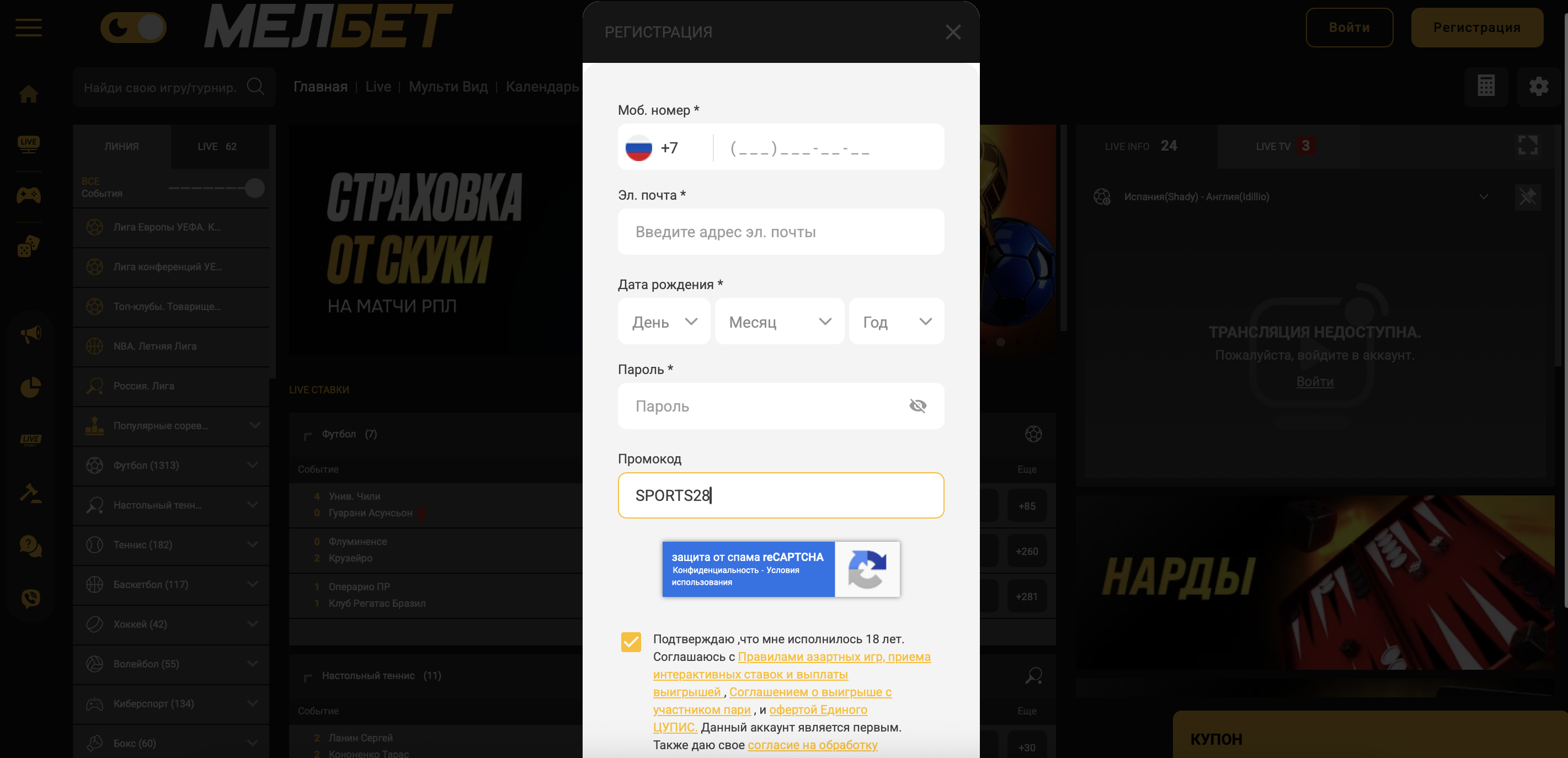Open the Месяц dropdown
This screenshot has height=758, width=1568.
coord(779,322)
